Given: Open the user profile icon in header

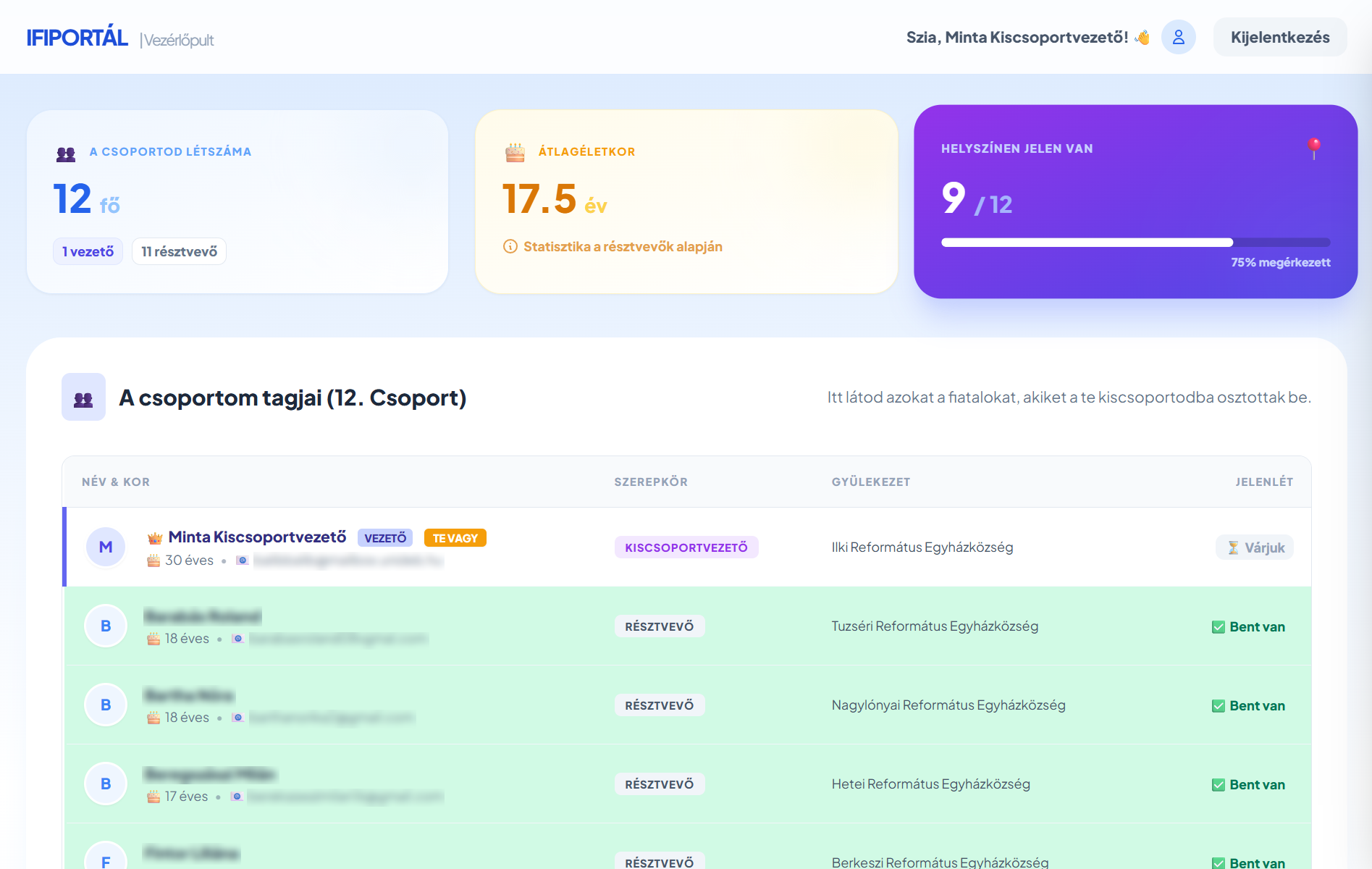Looking at the screenshot, I should tap(1178, 37).
